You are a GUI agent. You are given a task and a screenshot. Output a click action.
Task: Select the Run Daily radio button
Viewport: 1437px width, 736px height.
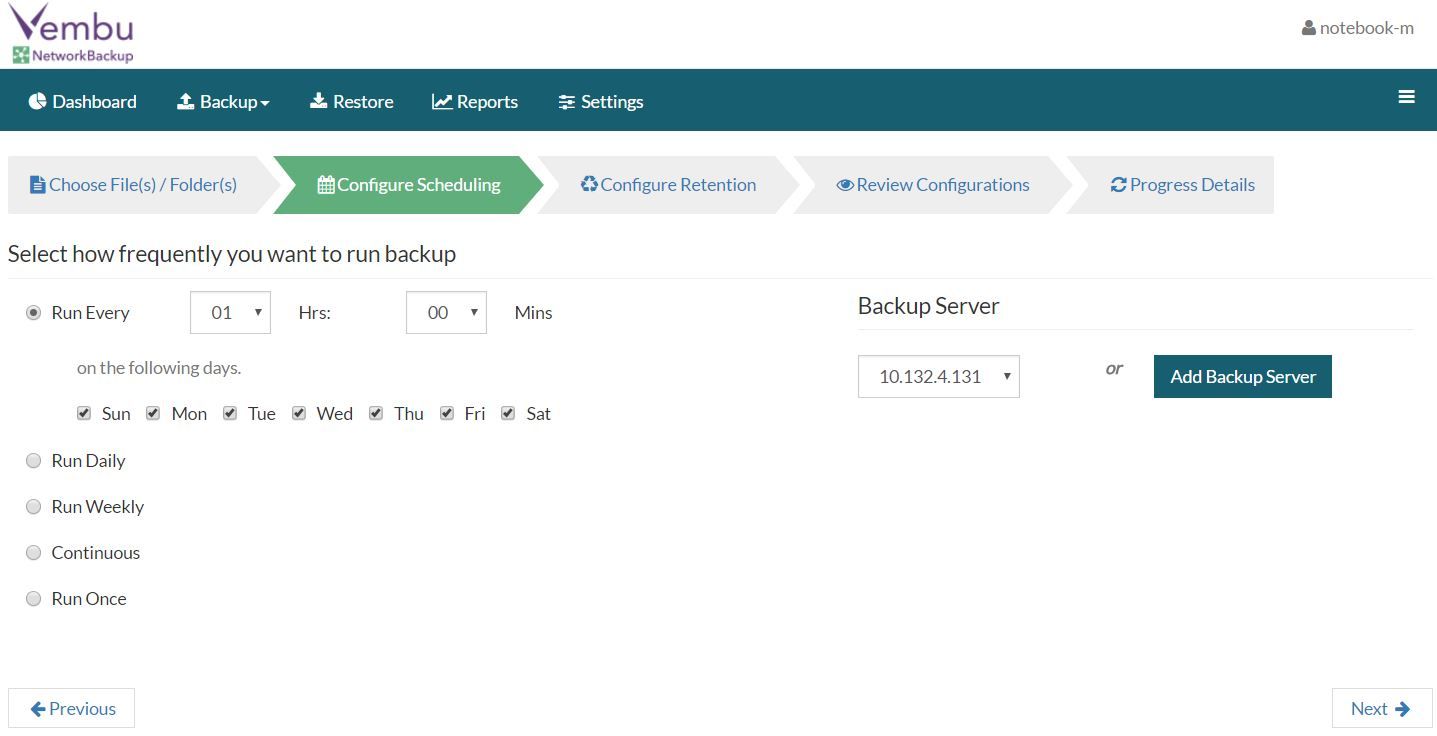click(x=33, y=460)
